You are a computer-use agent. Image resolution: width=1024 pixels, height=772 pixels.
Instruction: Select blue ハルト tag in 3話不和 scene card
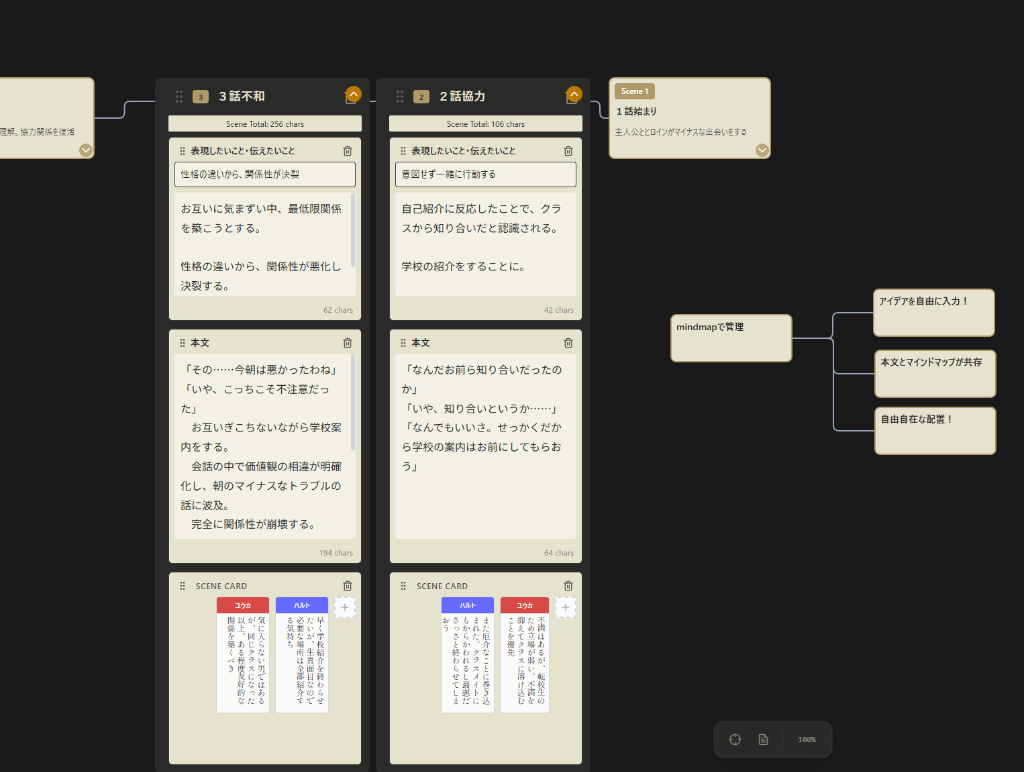tap(302, 605)
